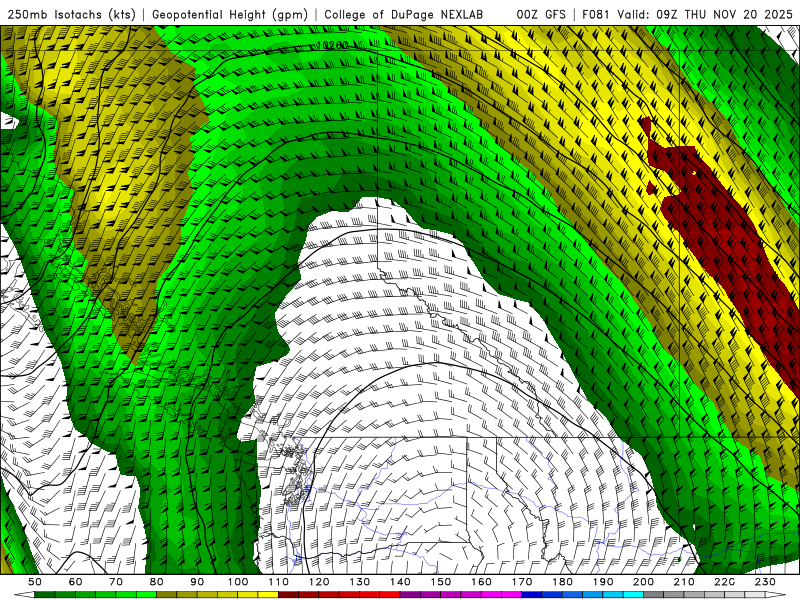Select the bright magenta swatch ending at 170
The width and height of the screenshot is (800, 600).
tap(512, 595)
